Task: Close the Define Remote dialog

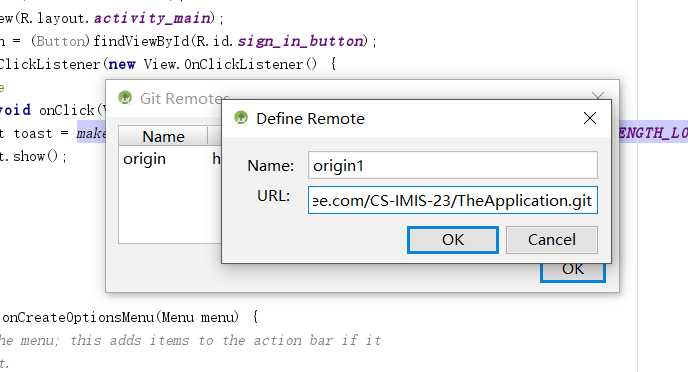Action: [x=590, y=118]
